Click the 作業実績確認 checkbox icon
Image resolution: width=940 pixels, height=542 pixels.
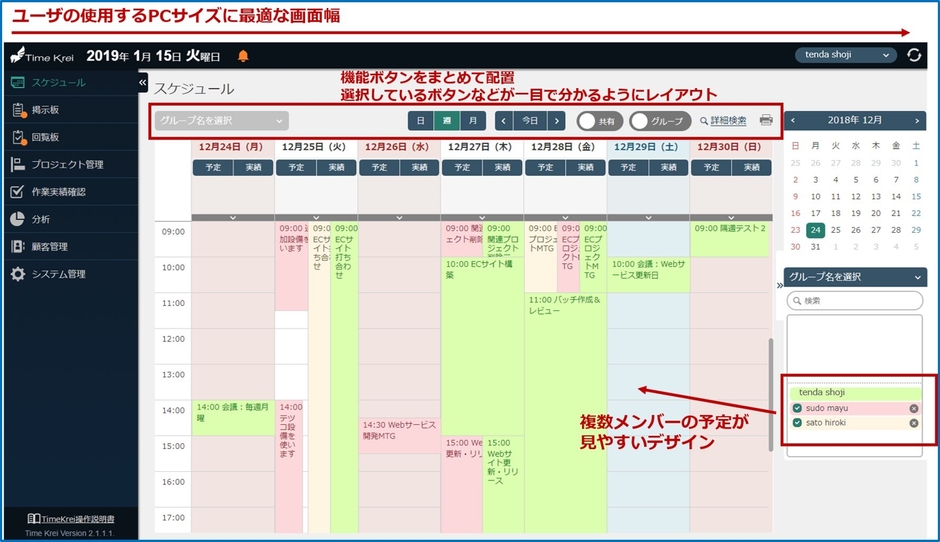click(17, 192)
